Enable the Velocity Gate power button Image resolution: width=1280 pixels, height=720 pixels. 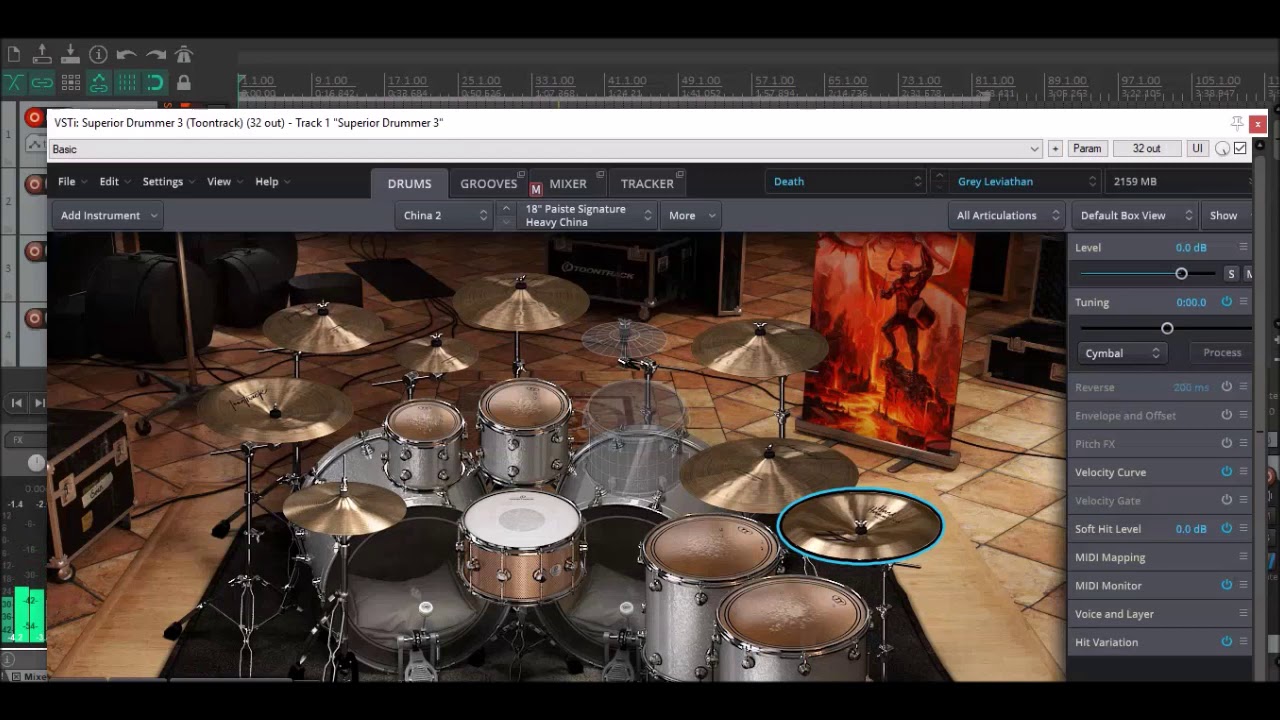coord(1226,500)
